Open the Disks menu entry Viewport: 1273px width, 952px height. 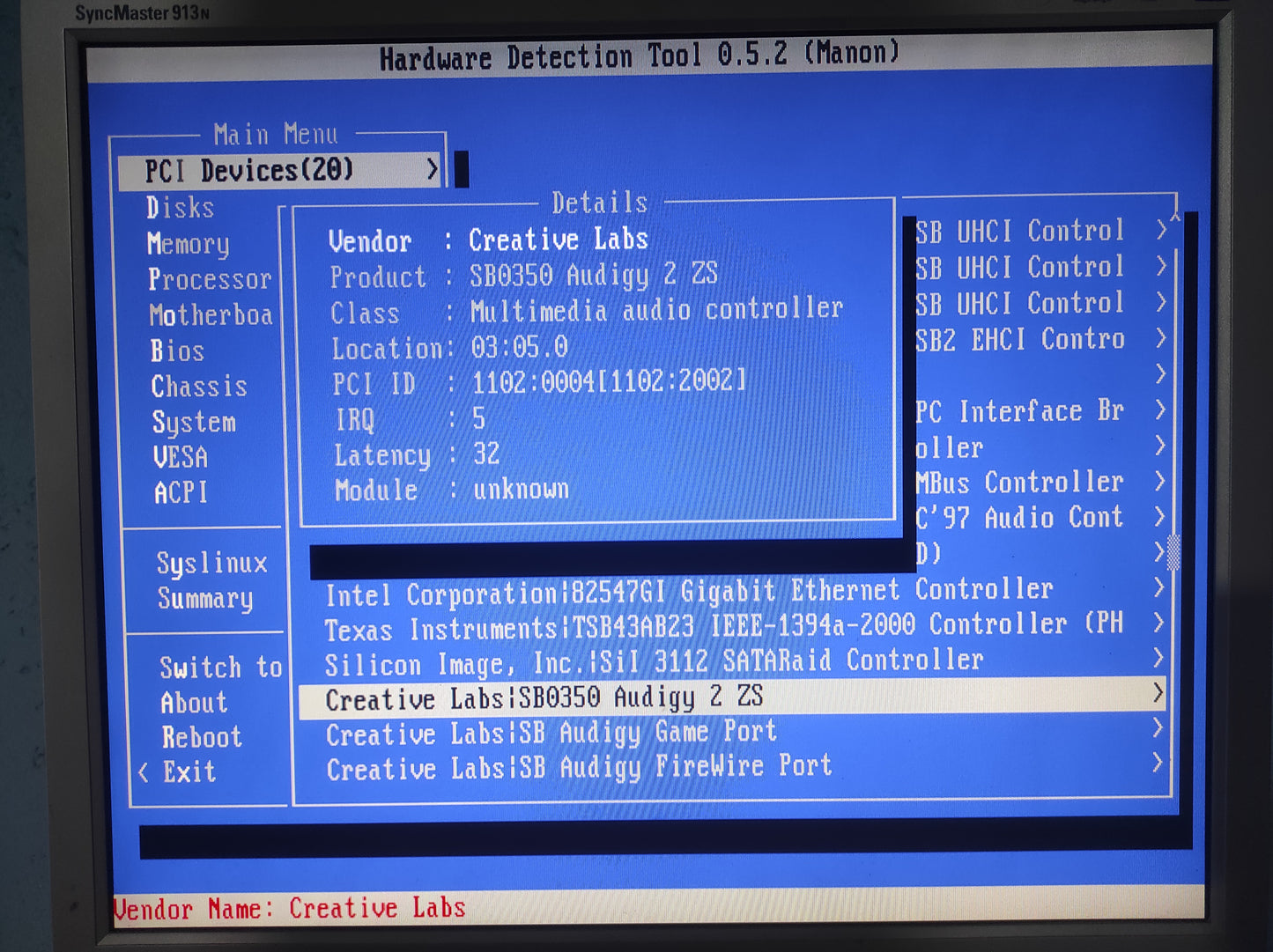pyautogui.click(x=181, y=208)
